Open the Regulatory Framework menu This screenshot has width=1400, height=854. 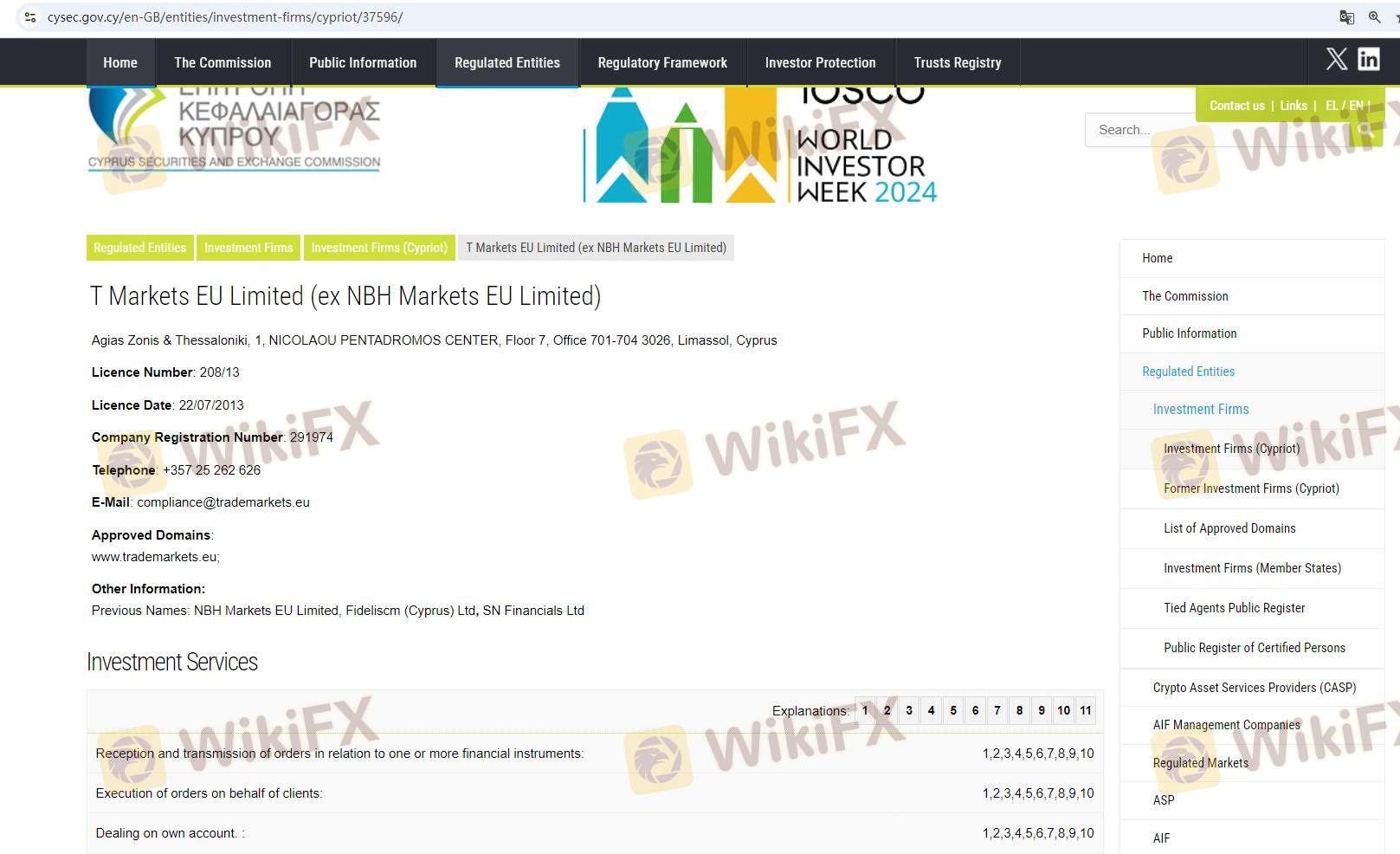662,62
